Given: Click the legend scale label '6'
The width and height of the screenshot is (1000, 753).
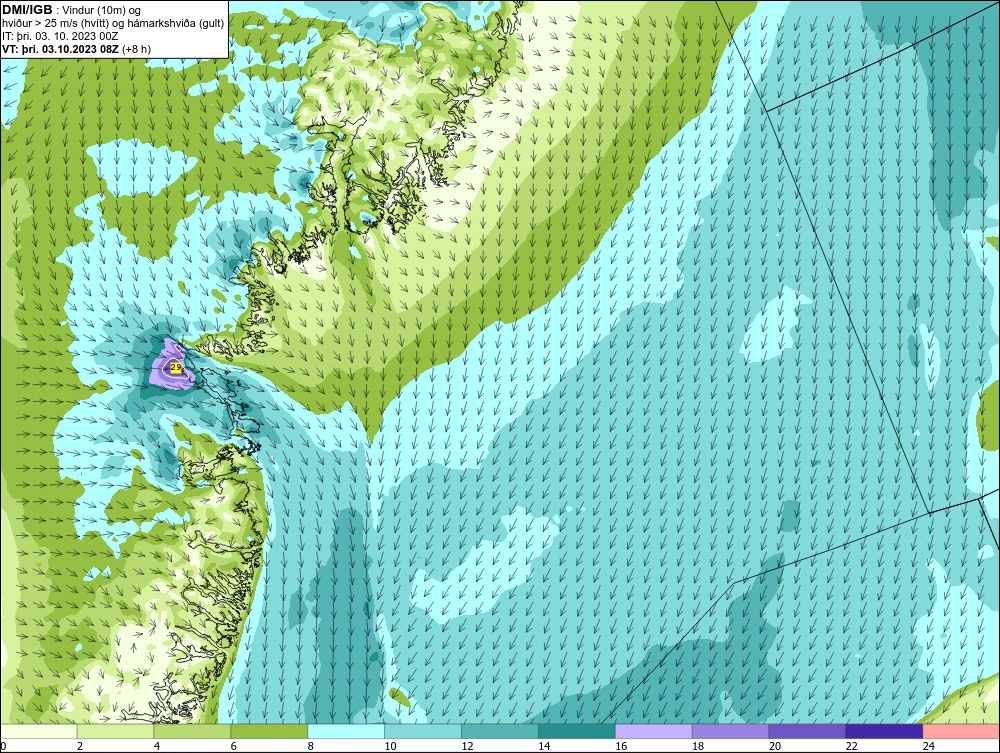Looking at the screenshot, I should (x=233, y=747).
